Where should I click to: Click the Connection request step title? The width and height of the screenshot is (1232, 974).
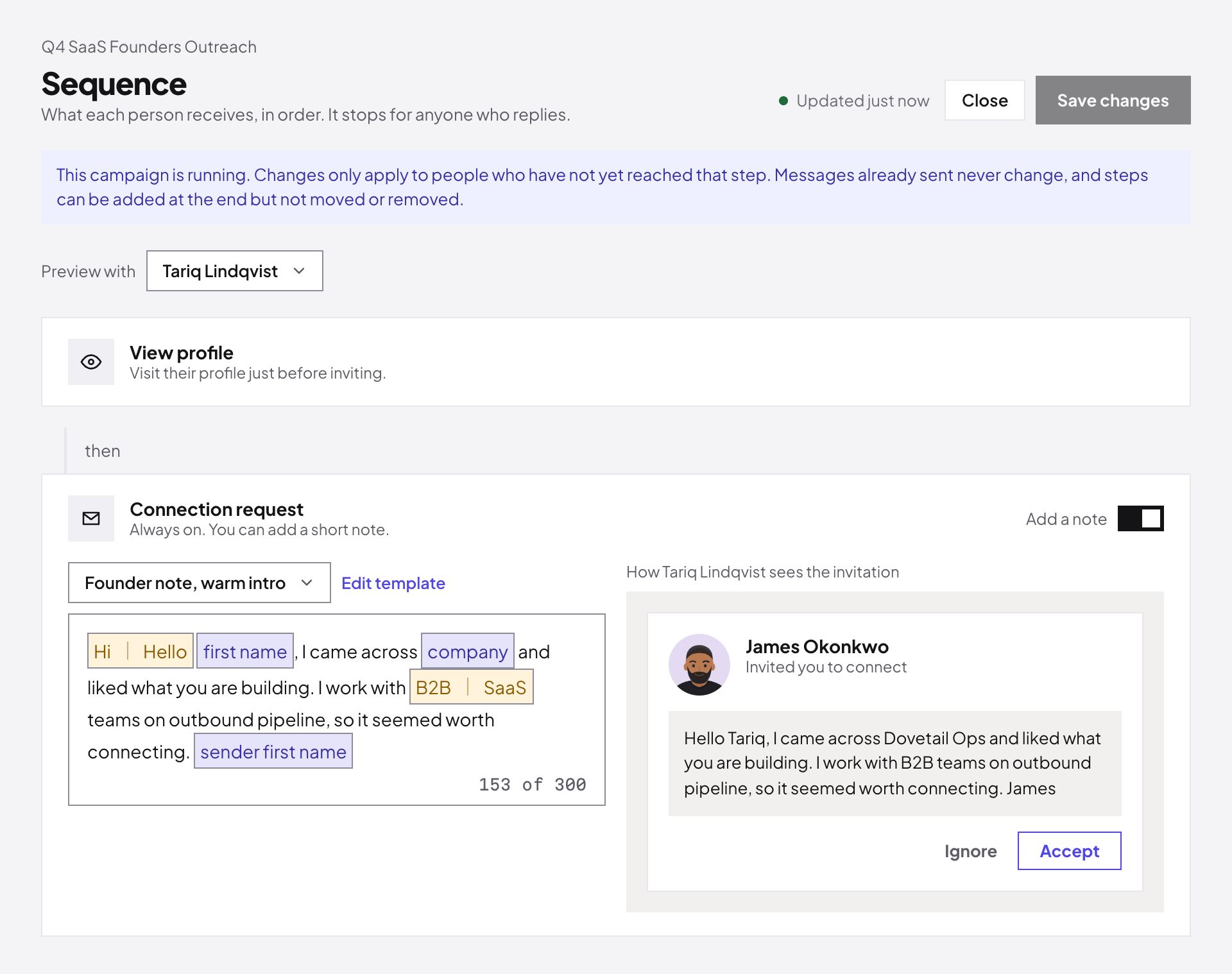[216, 509]
